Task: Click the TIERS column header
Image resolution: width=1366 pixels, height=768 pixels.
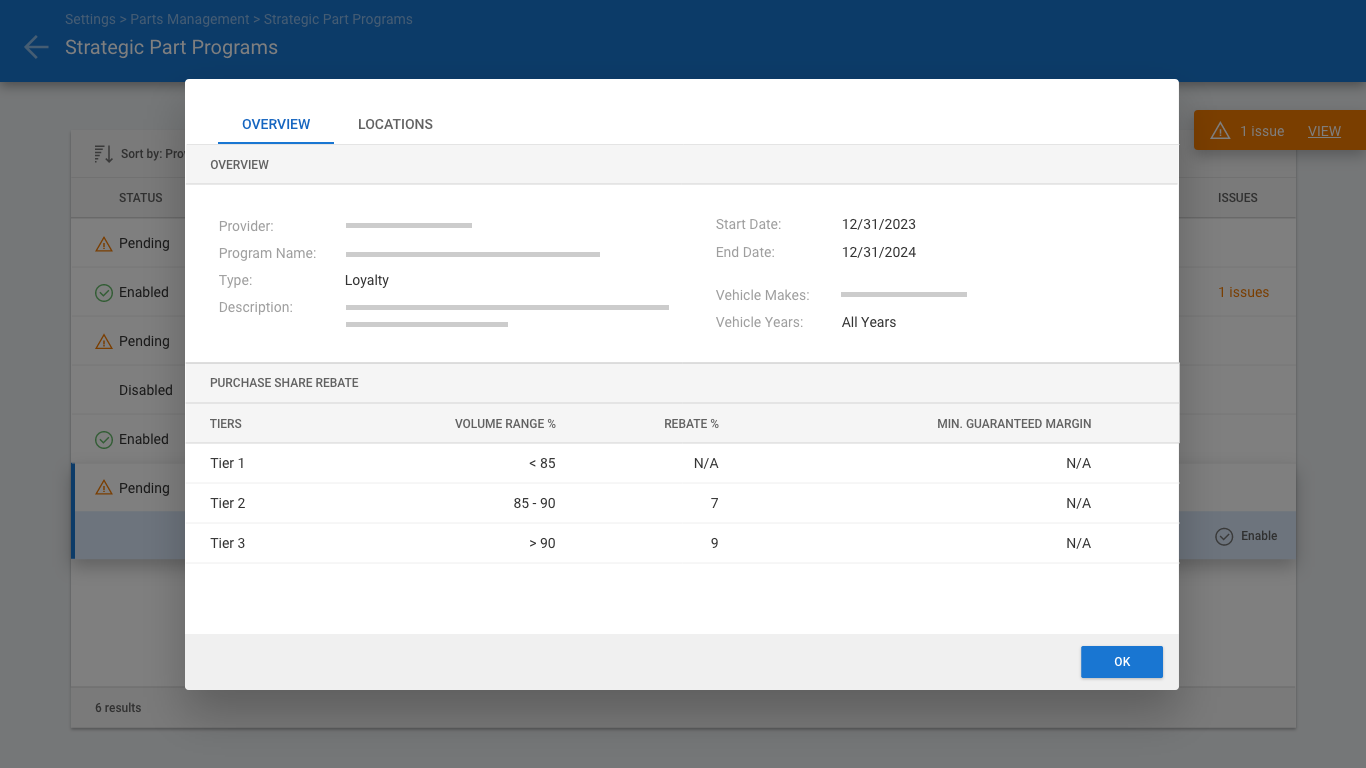Action: tap(226, 424)
